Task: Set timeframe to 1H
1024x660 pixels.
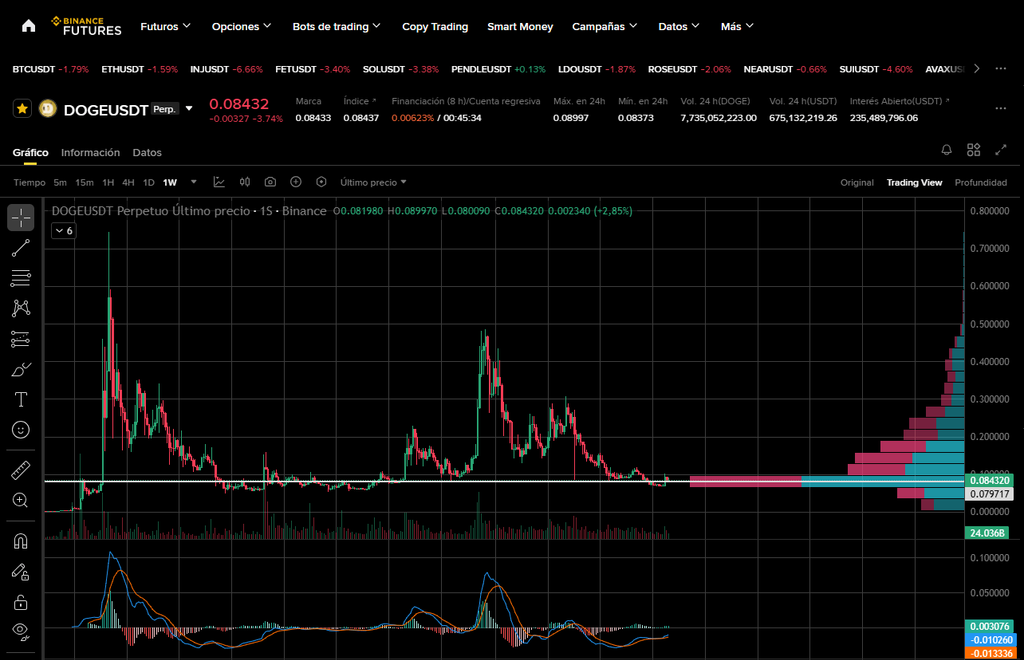Action: 108,182
